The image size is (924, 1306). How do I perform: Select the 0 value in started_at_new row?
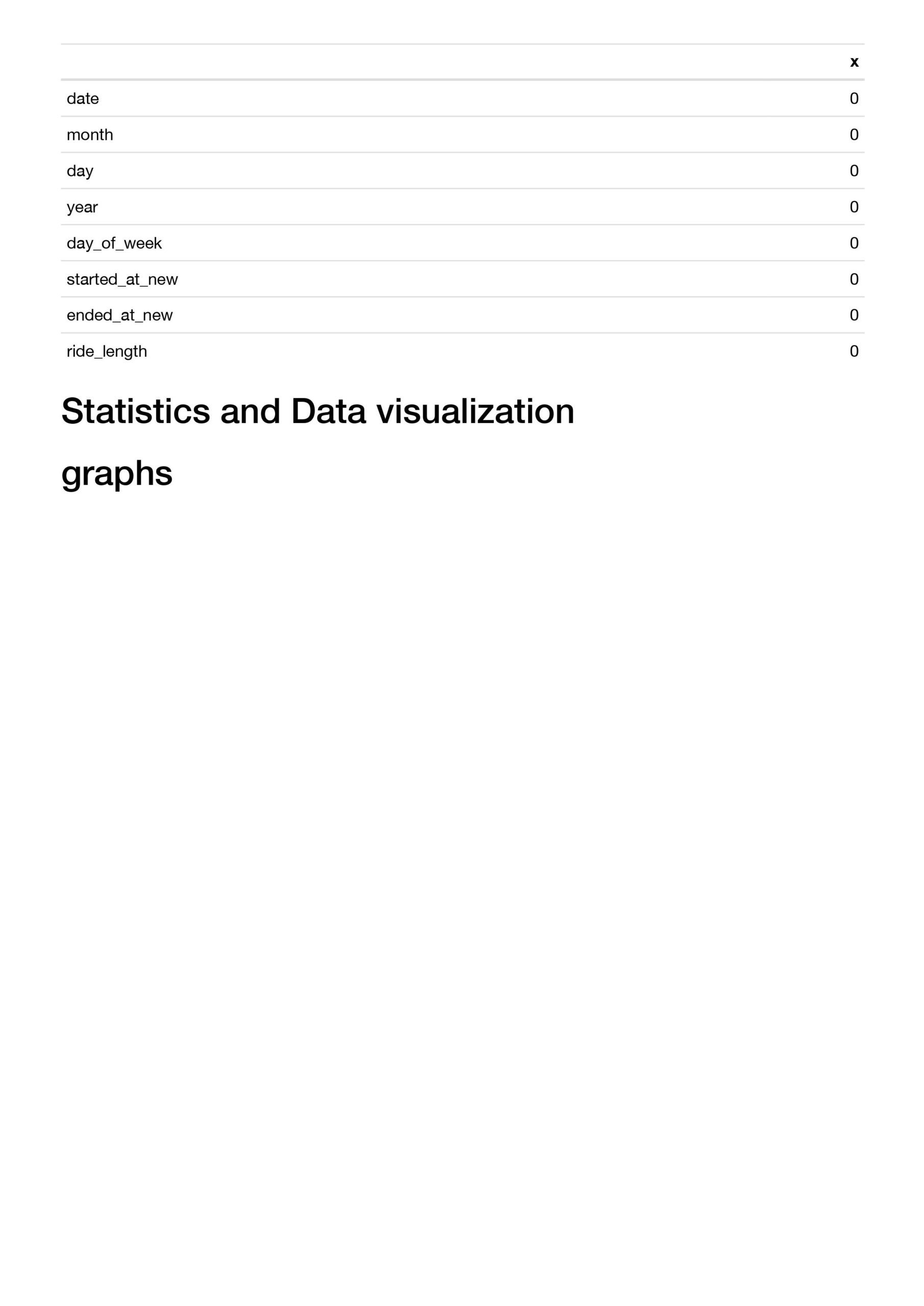tap(854, 279)
